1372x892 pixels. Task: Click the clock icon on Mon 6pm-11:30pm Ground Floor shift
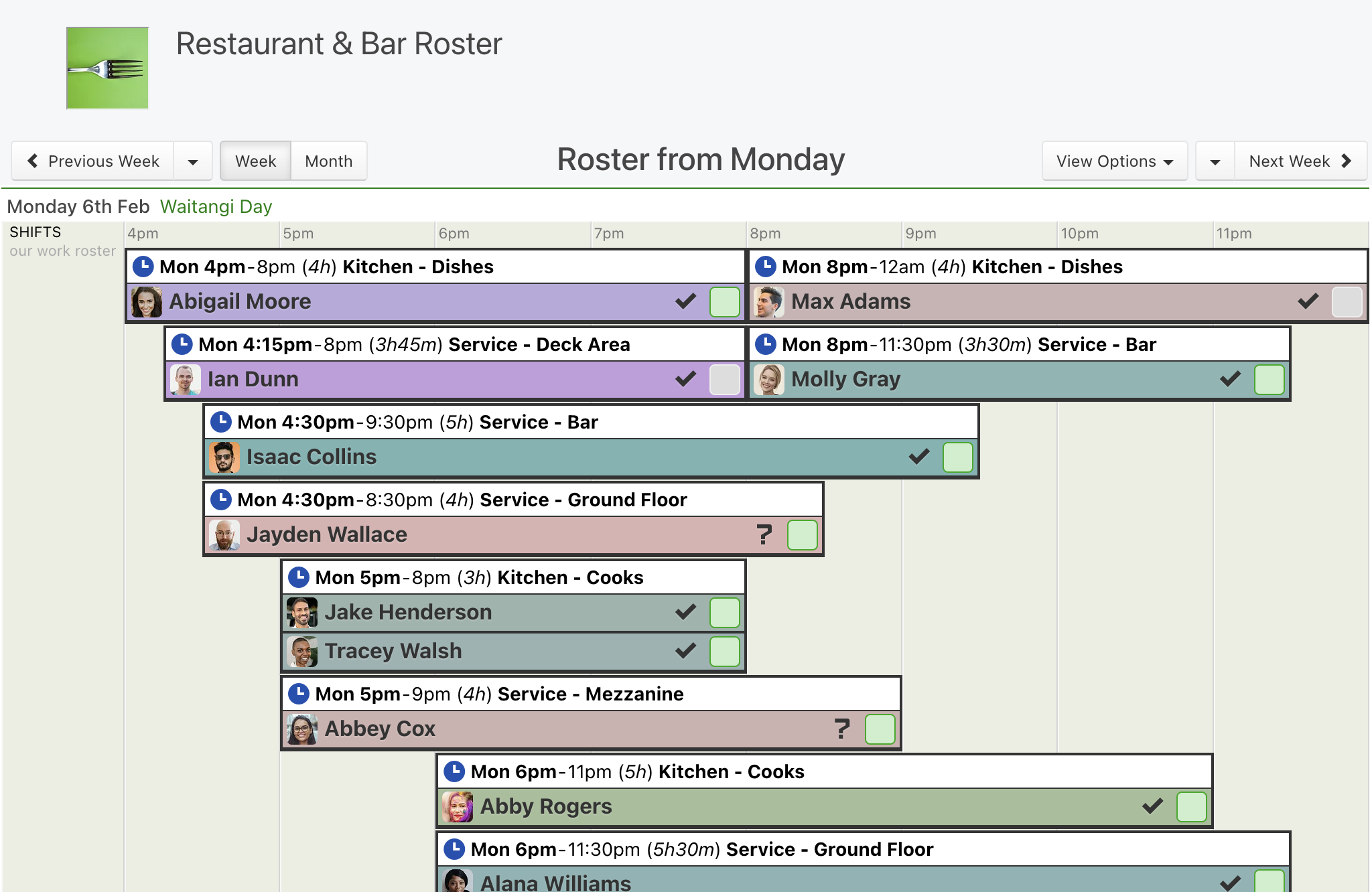[x=454, y=849]
